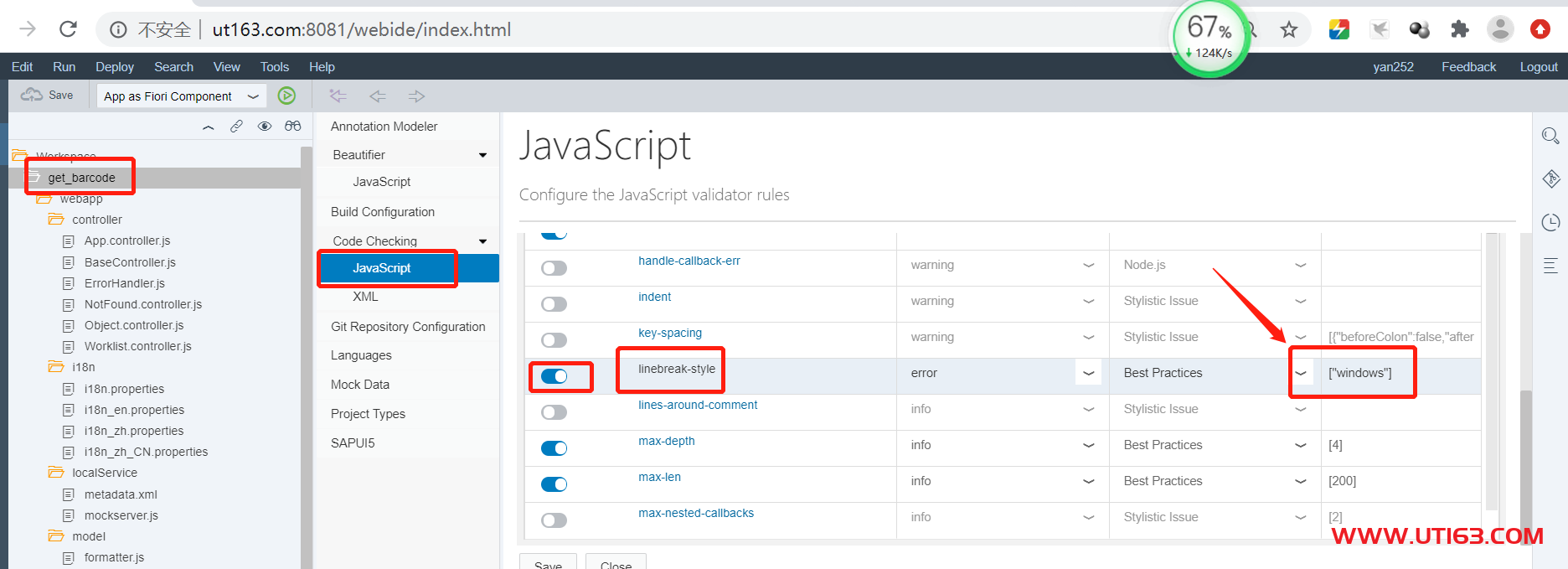Click the max-len rule link
Screen dimensions: 1568x569
coord(659,477)
